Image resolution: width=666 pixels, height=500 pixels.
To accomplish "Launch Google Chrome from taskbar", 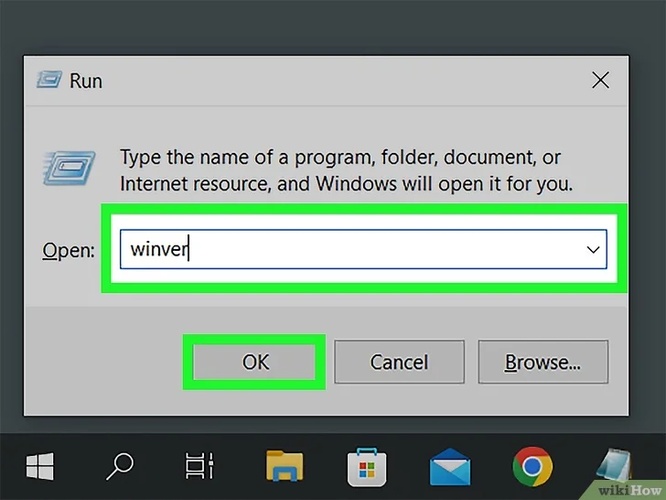I will point(533,466).
